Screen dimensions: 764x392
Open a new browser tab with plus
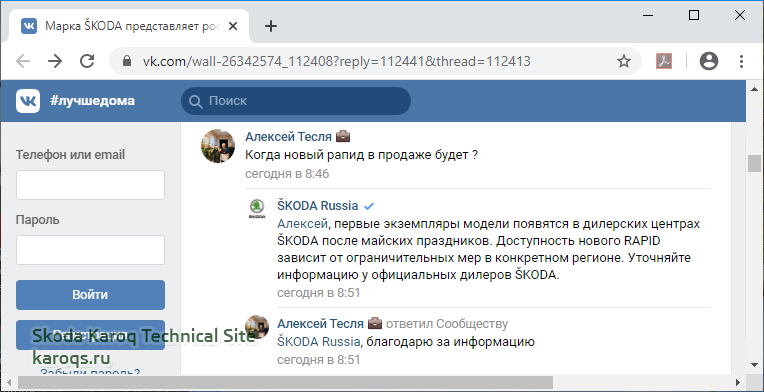click(270, 26)
